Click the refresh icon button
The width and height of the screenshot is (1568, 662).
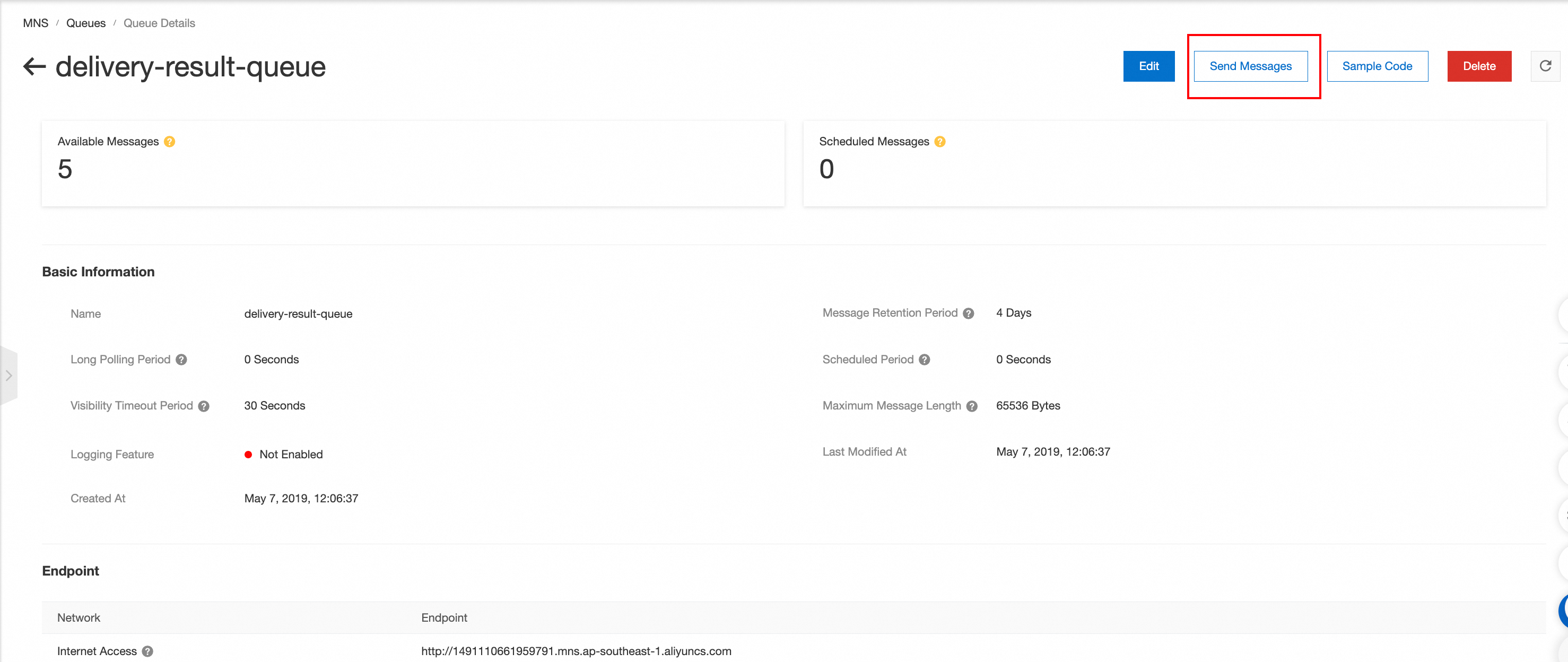[x=1545, y=66]
